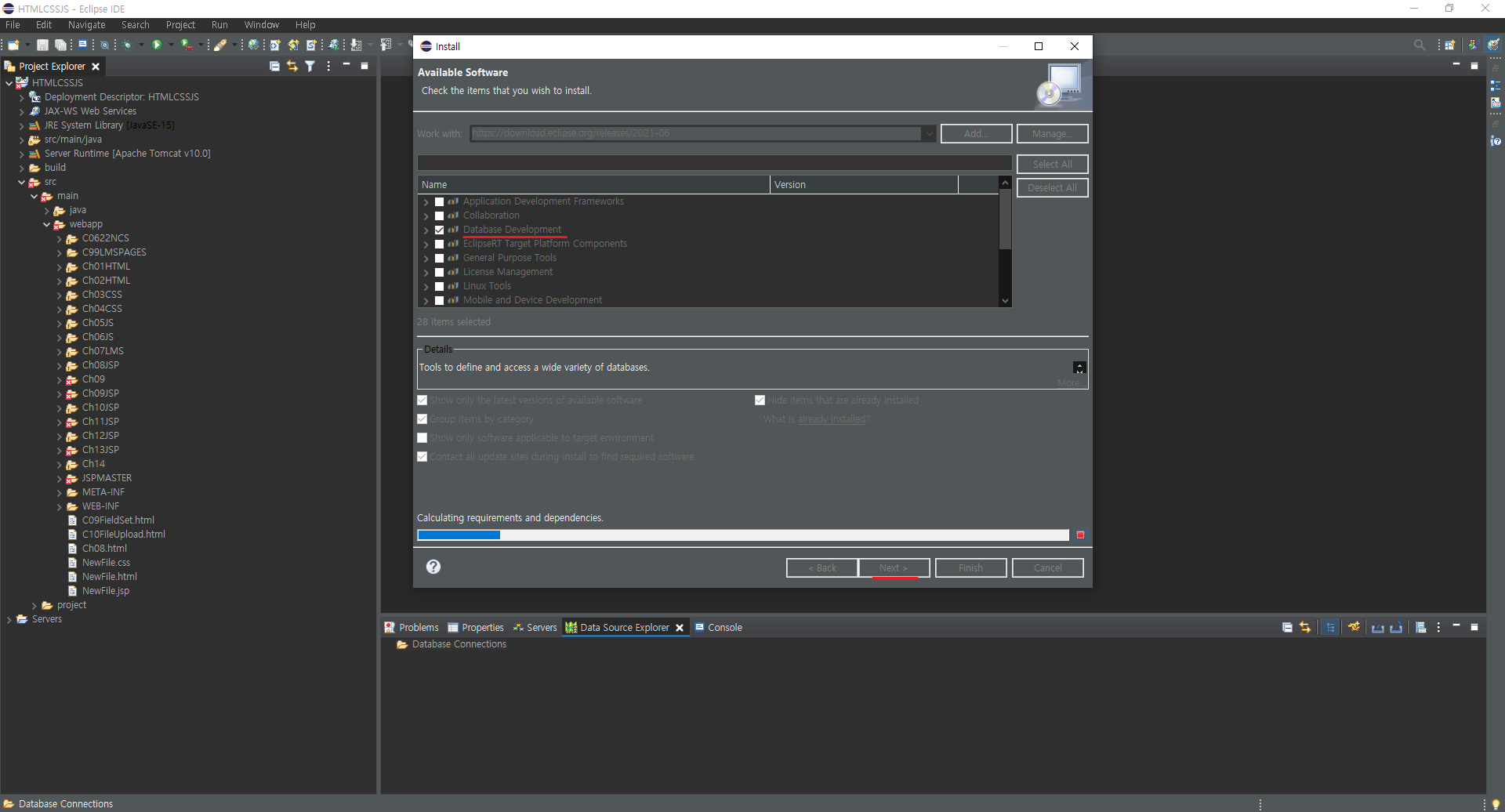Expand the License Management category
The image size is (1505, 812).
coord(426,273)
